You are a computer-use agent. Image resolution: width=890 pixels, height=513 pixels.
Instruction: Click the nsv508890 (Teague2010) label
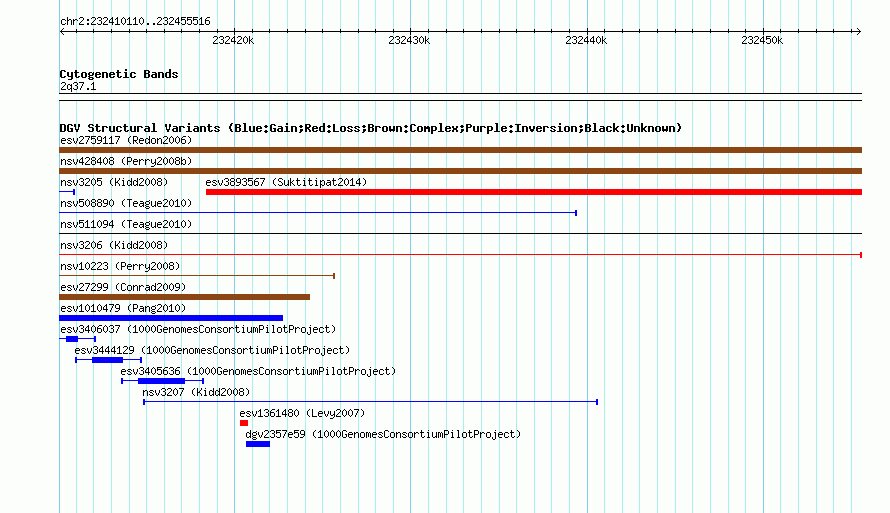point(126,203)
